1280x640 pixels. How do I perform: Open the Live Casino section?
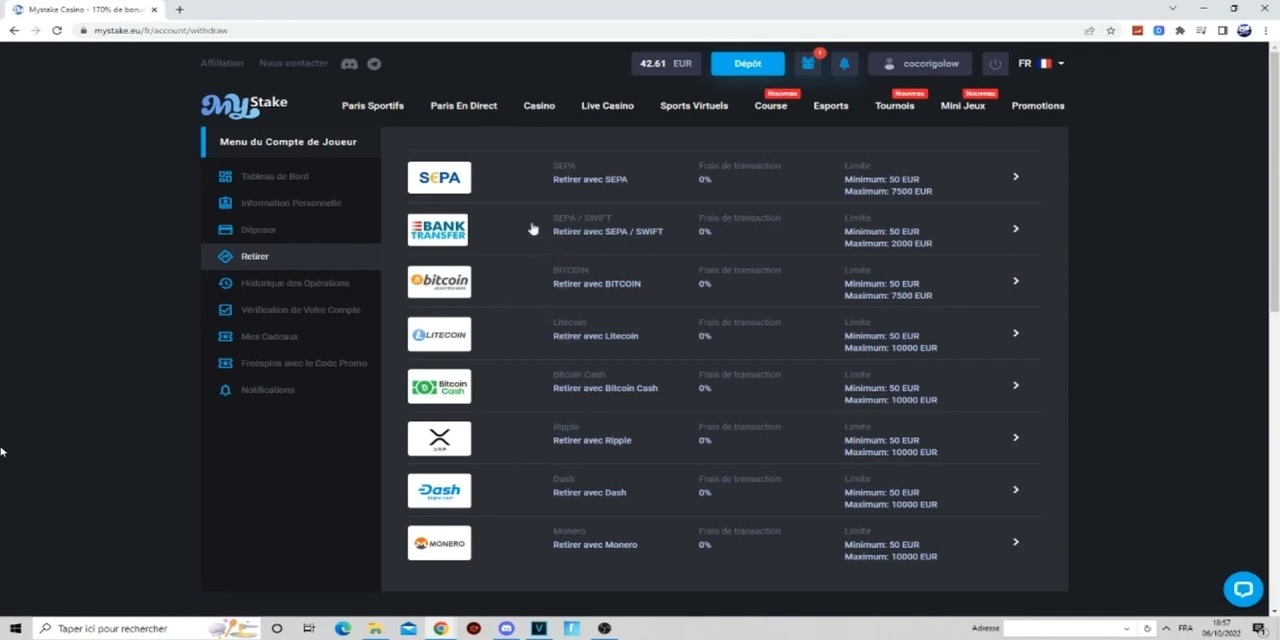pyautogui.click(x=608, y=106)
